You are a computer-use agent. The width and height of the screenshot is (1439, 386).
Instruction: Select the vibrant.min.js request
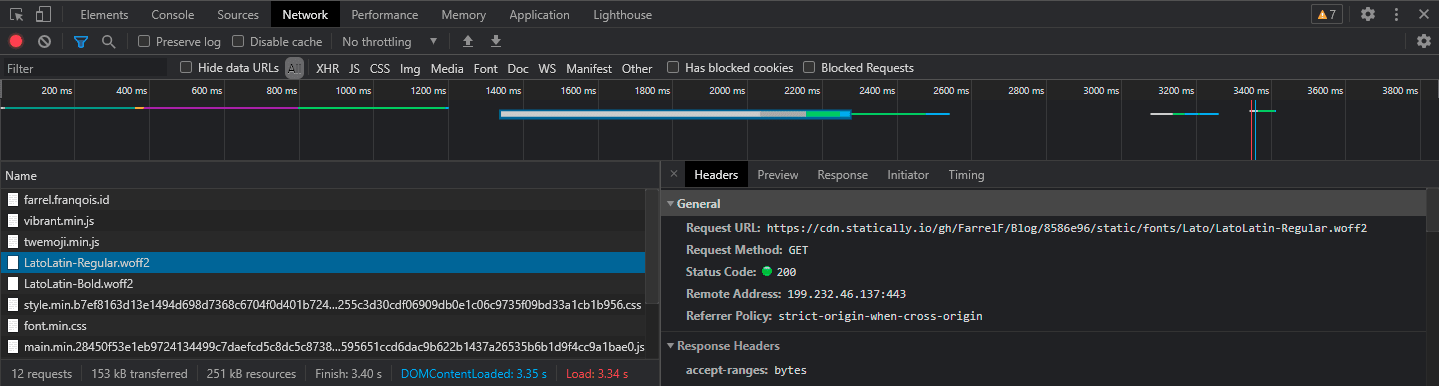(x=323, y=220)
